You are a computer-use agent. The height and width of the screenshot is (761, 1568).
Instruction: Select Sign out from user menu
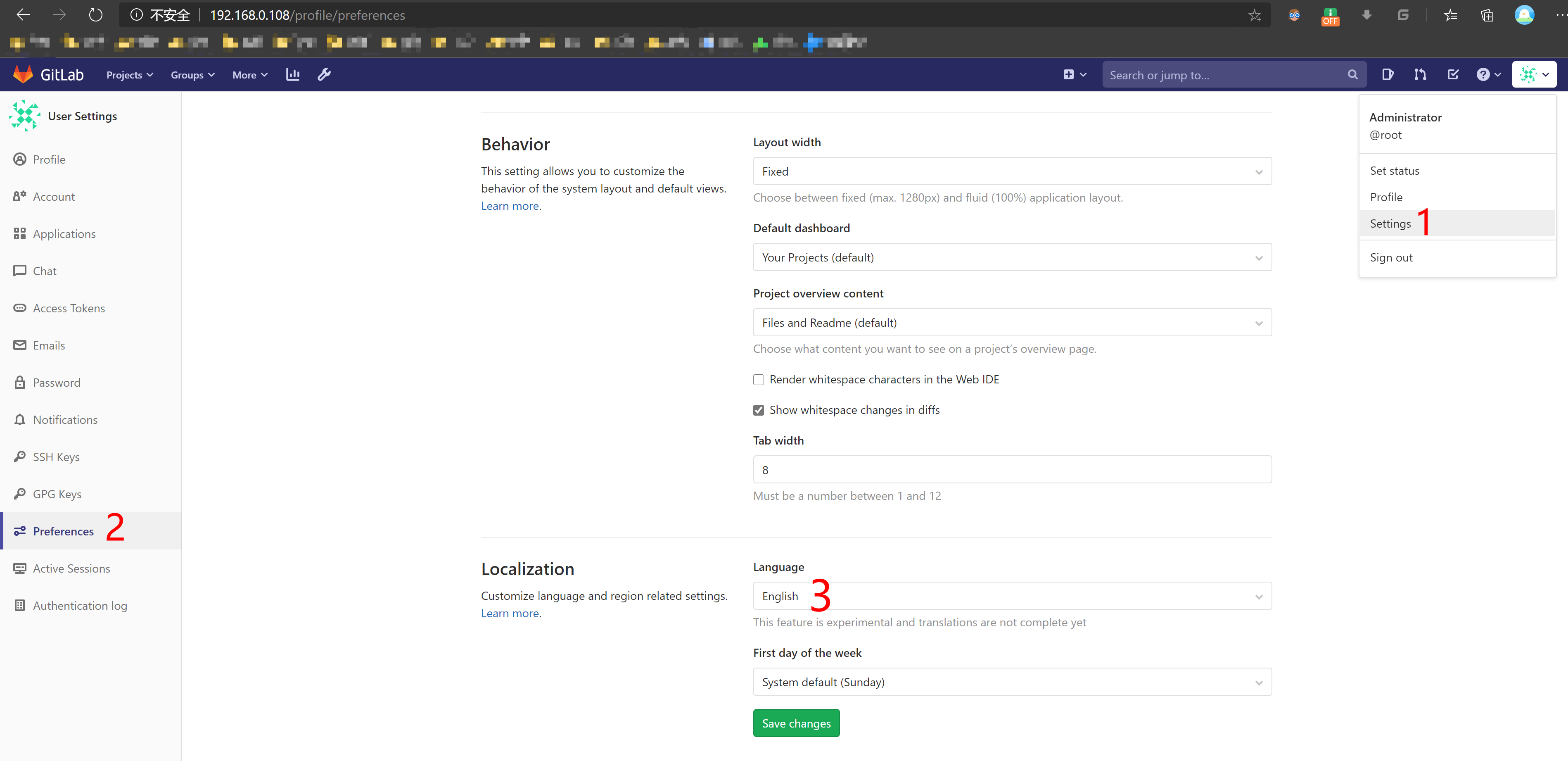[1392, 257]
